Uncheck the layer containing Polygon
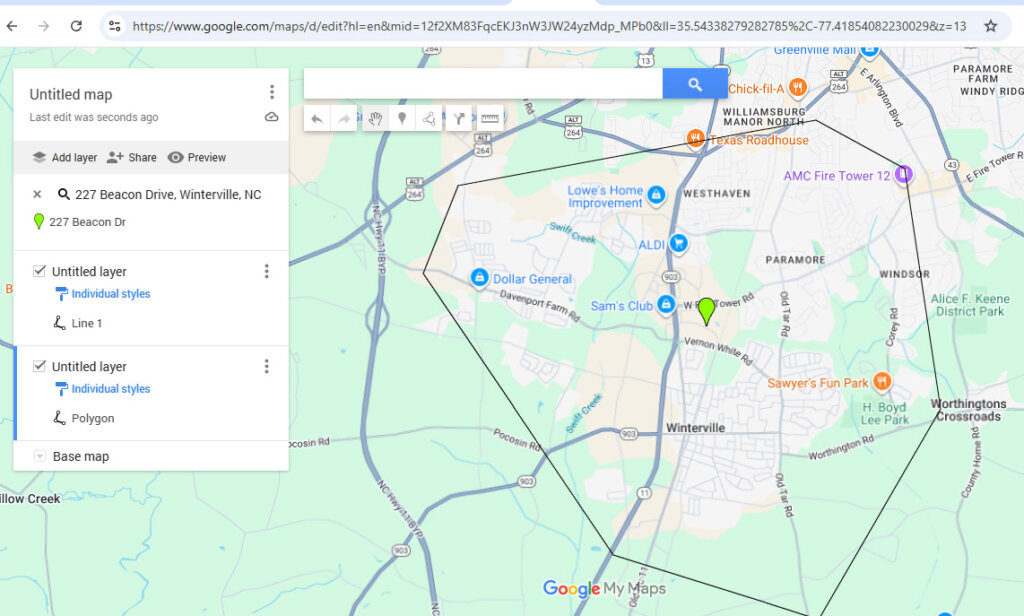 click(39, 366)
